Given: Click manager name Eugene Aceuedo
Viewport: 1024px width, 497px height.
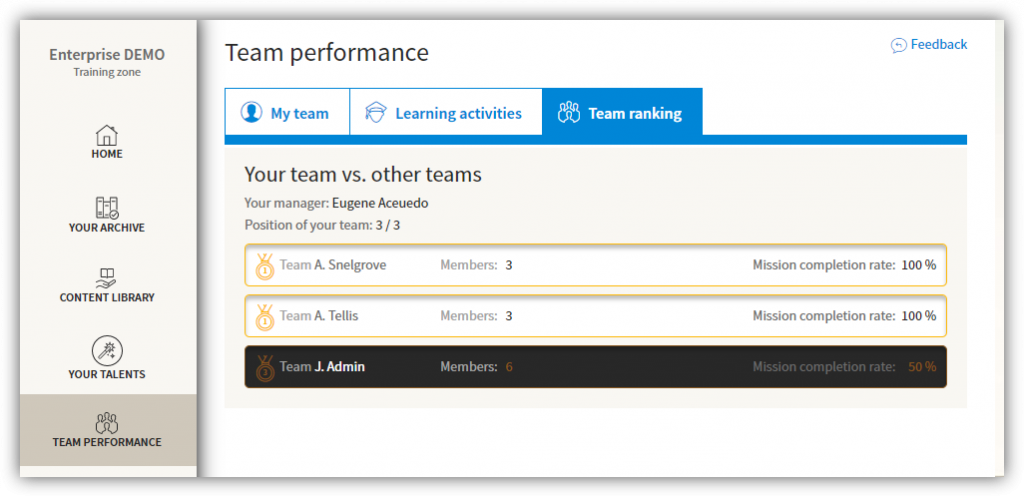Looking at the screenshot, I should [x=380, y=203].
